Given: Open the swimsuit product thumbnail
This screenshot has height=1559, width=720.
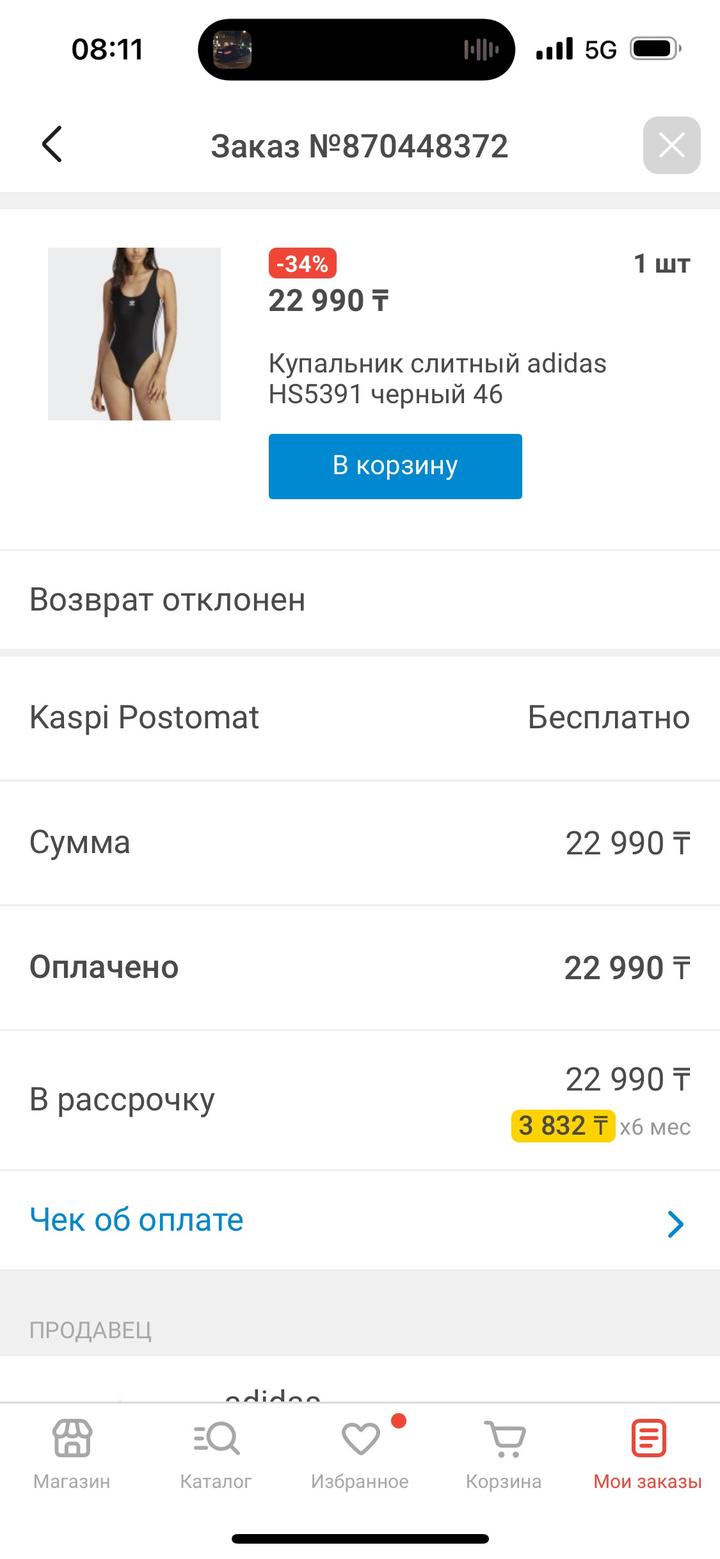Looking at the screenshot, I should 134,334.
